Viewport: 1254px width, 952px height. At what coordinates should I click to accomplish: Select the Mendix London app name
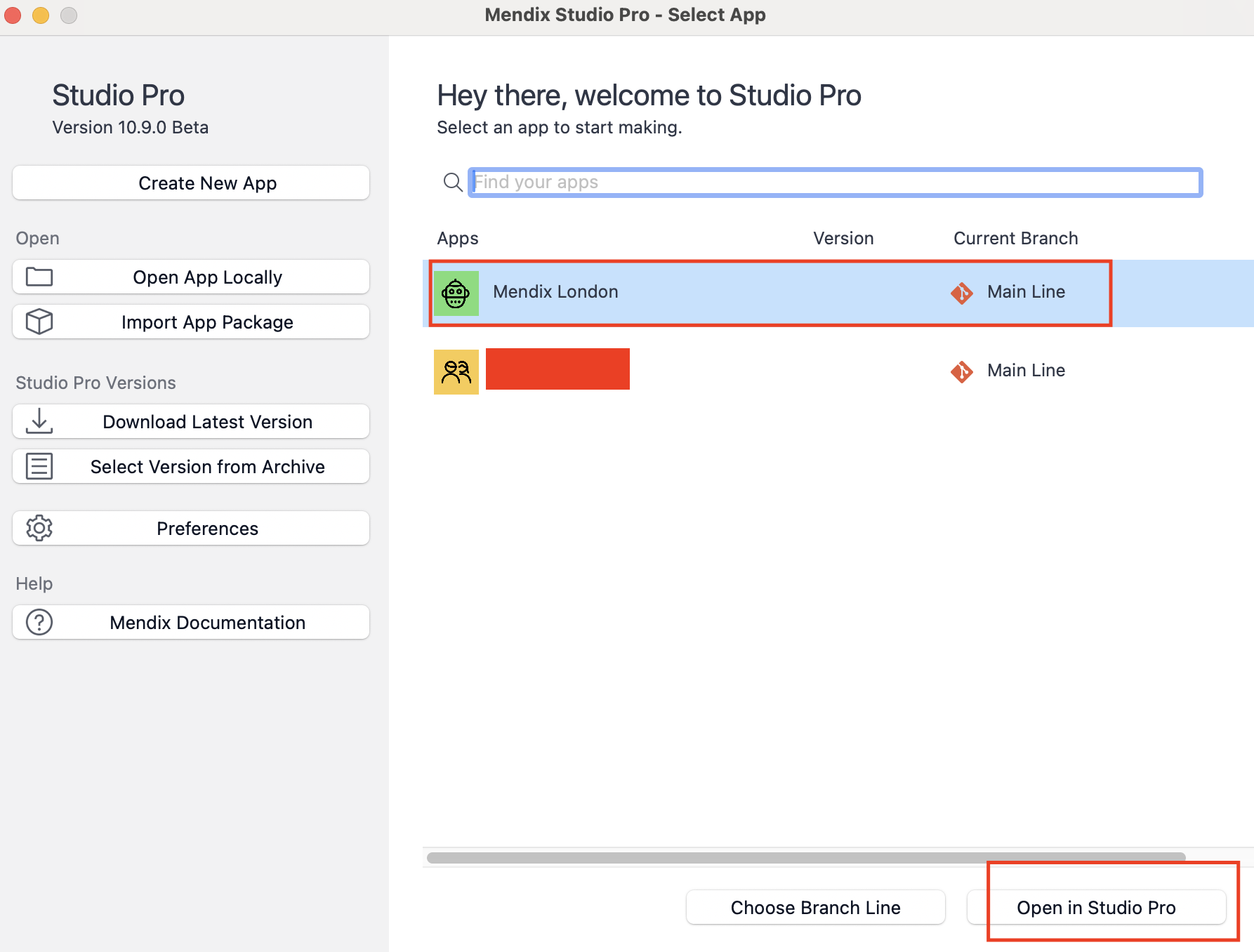[x=555, y=292]
